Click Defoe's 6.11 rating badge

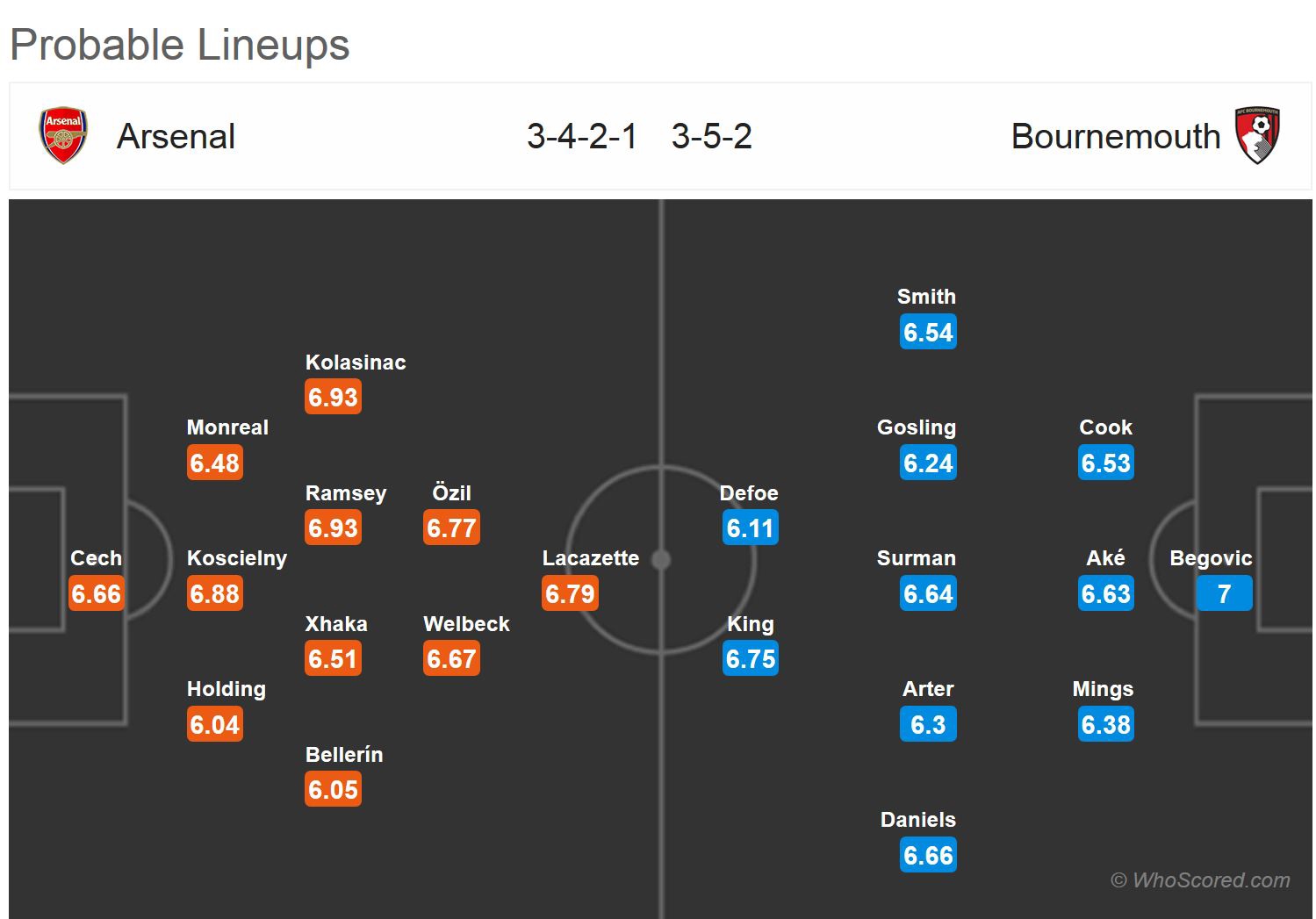(x=750, y=528)
